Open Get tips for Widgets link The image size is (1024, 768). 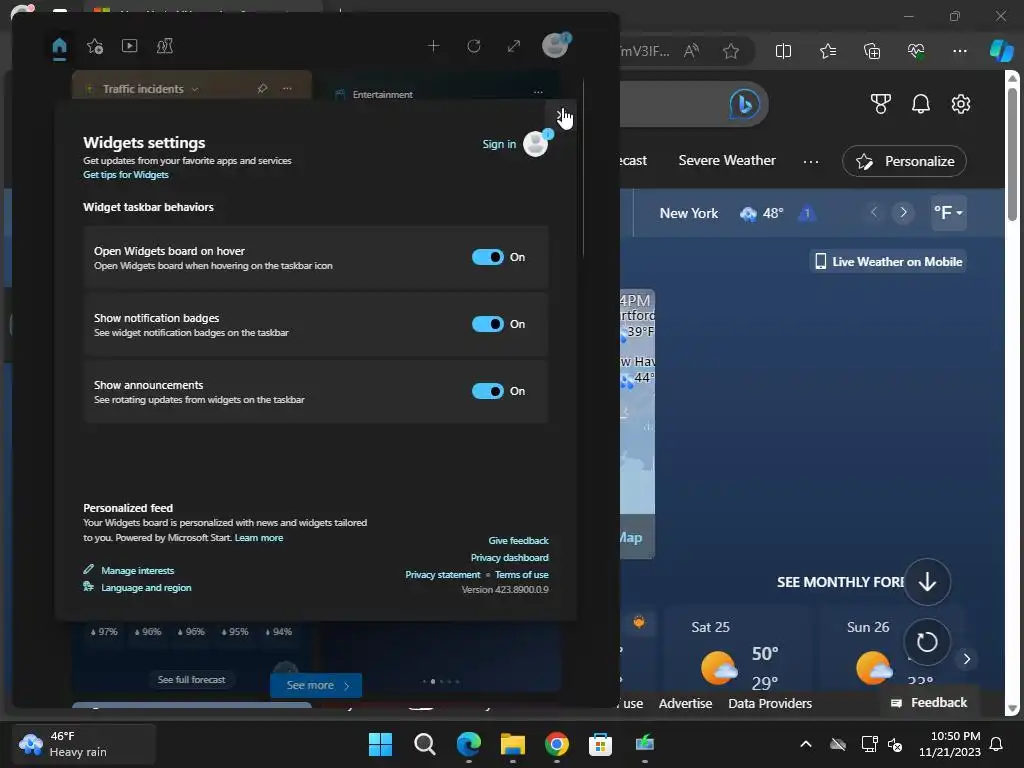tap(125, 174)
